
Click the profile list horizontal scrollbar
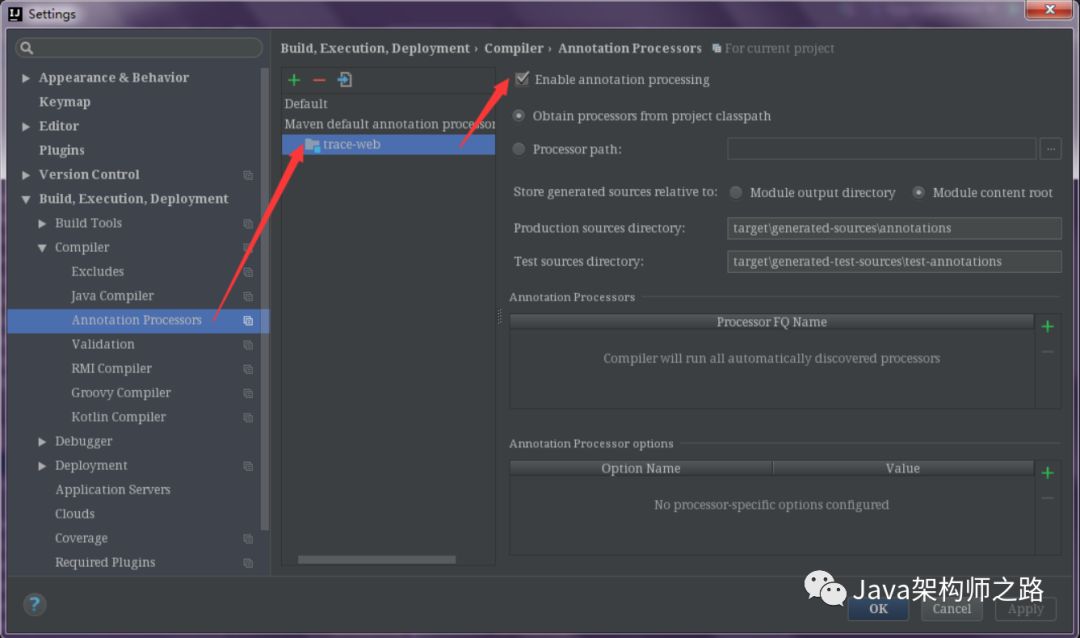pyautogui.click(x=376, y=559)
